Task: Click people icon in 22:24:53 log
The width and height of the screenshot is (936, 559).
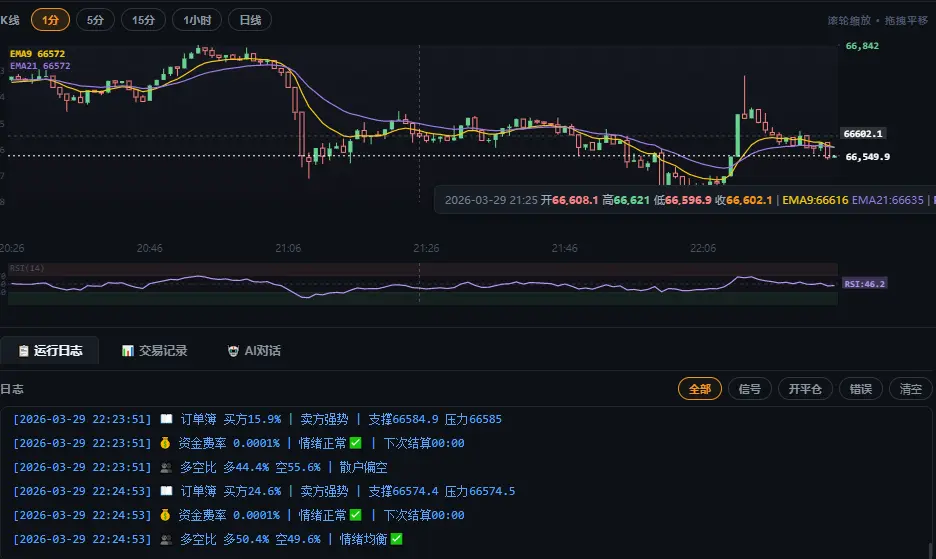Action: pos(167,539)
